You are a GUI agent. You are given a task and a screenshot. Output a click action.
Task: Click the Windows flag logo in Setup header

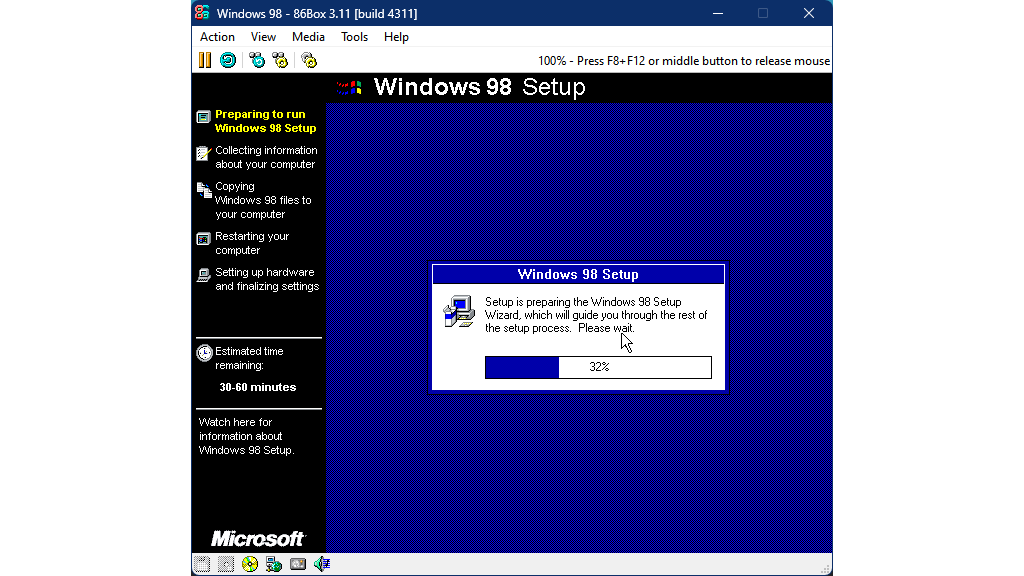[349, 87]
